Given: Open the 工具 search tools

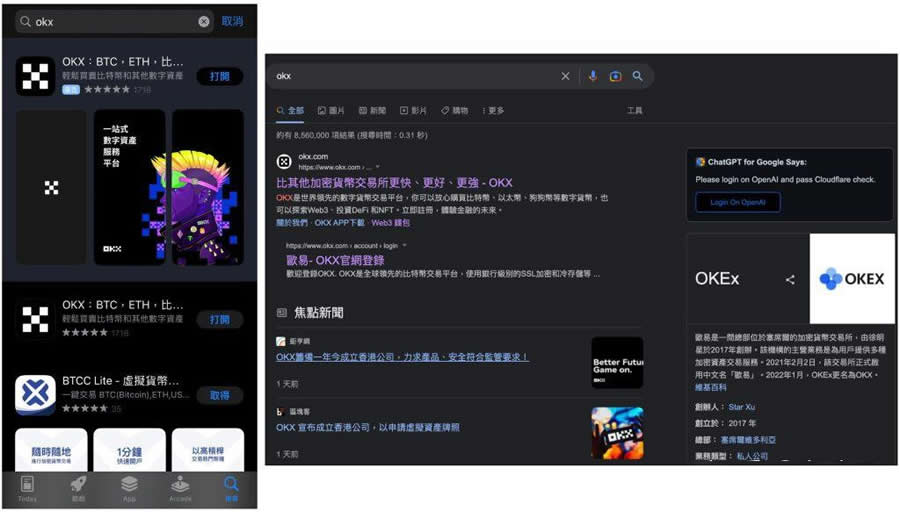Looking at the screenshot, I should pos(635,110).
